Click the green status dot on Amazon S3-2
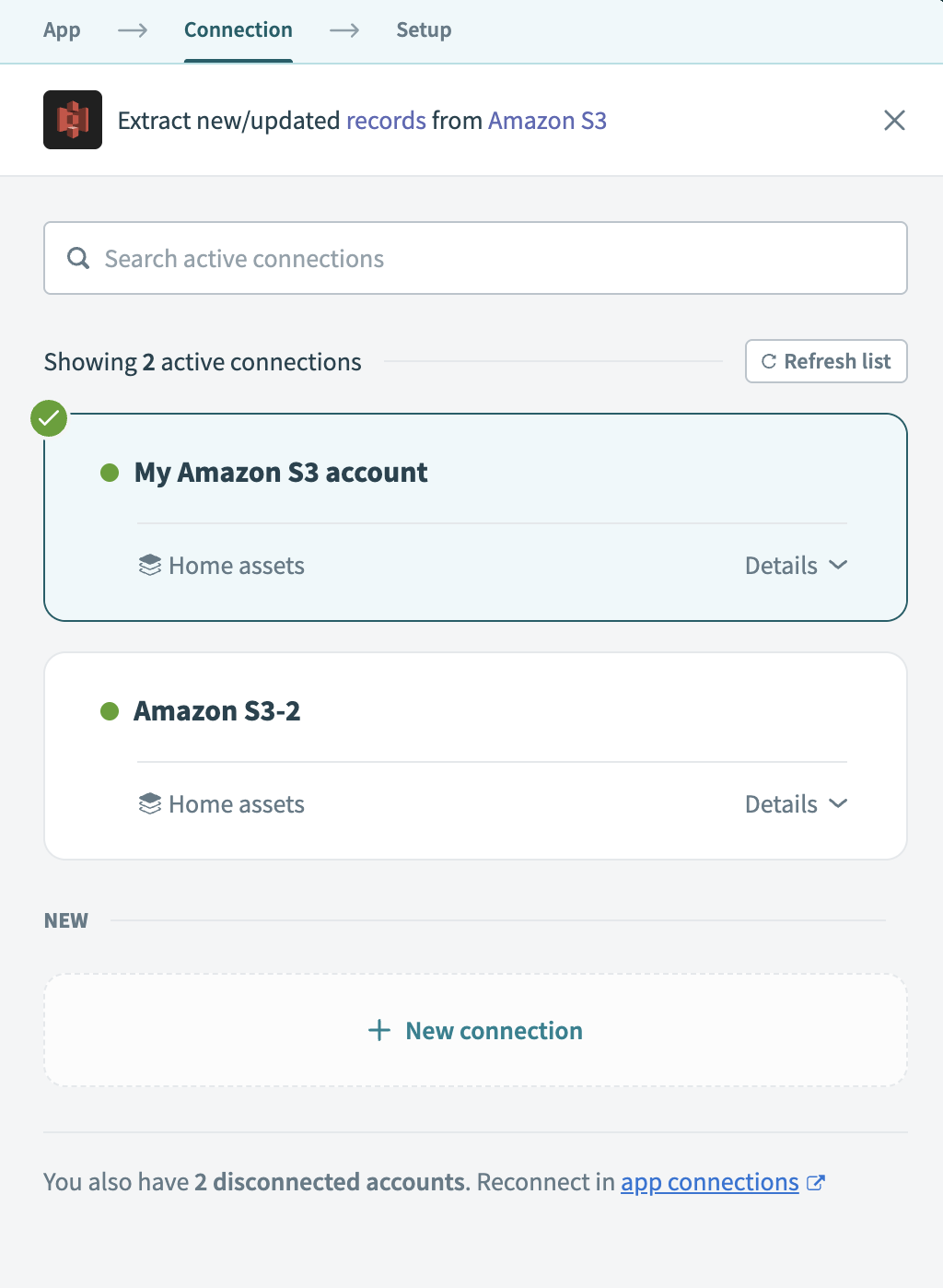943x1288 pixels. (110, 710)
